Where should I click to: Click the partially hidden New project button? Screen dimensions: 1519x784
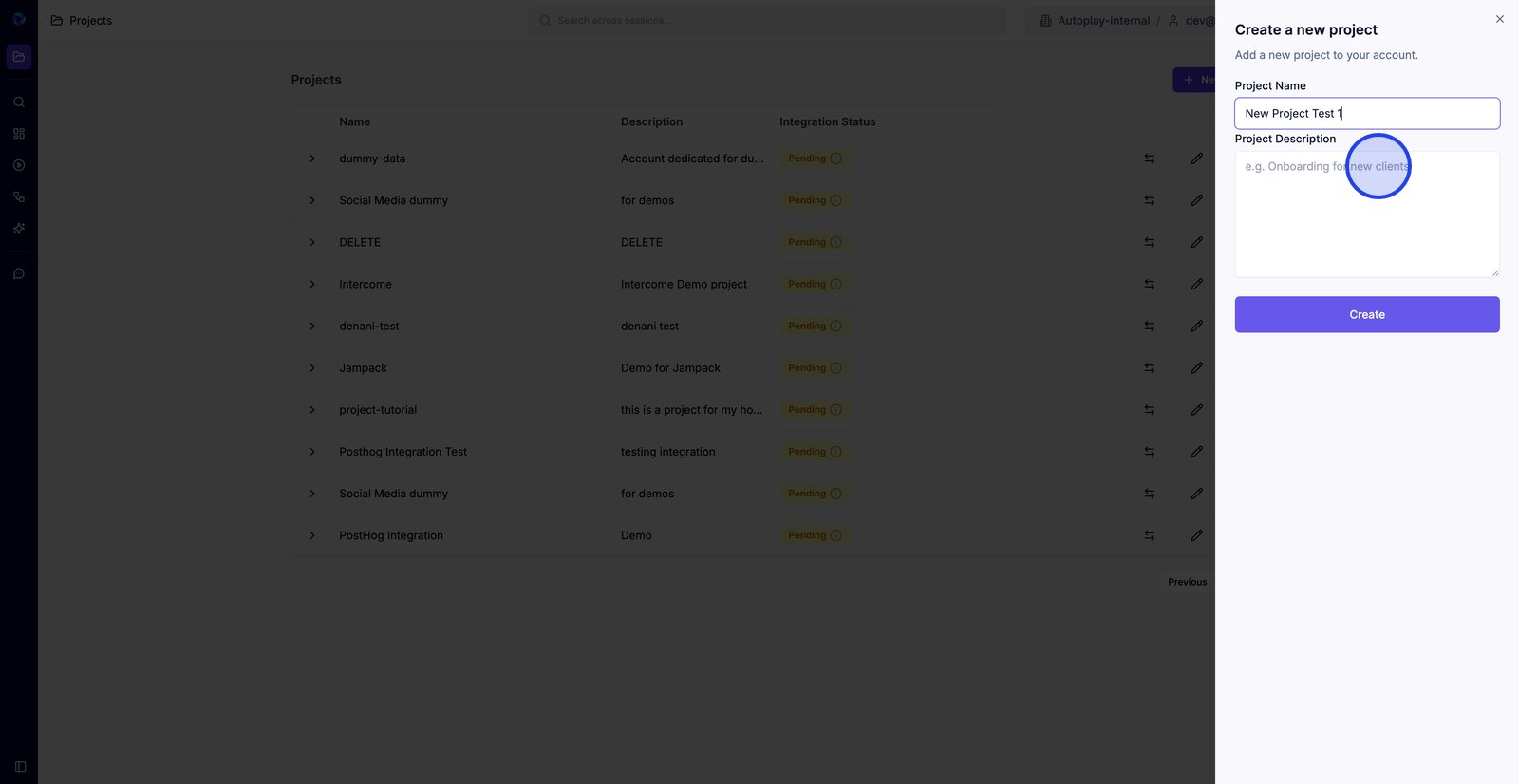tap(1194, 80)
